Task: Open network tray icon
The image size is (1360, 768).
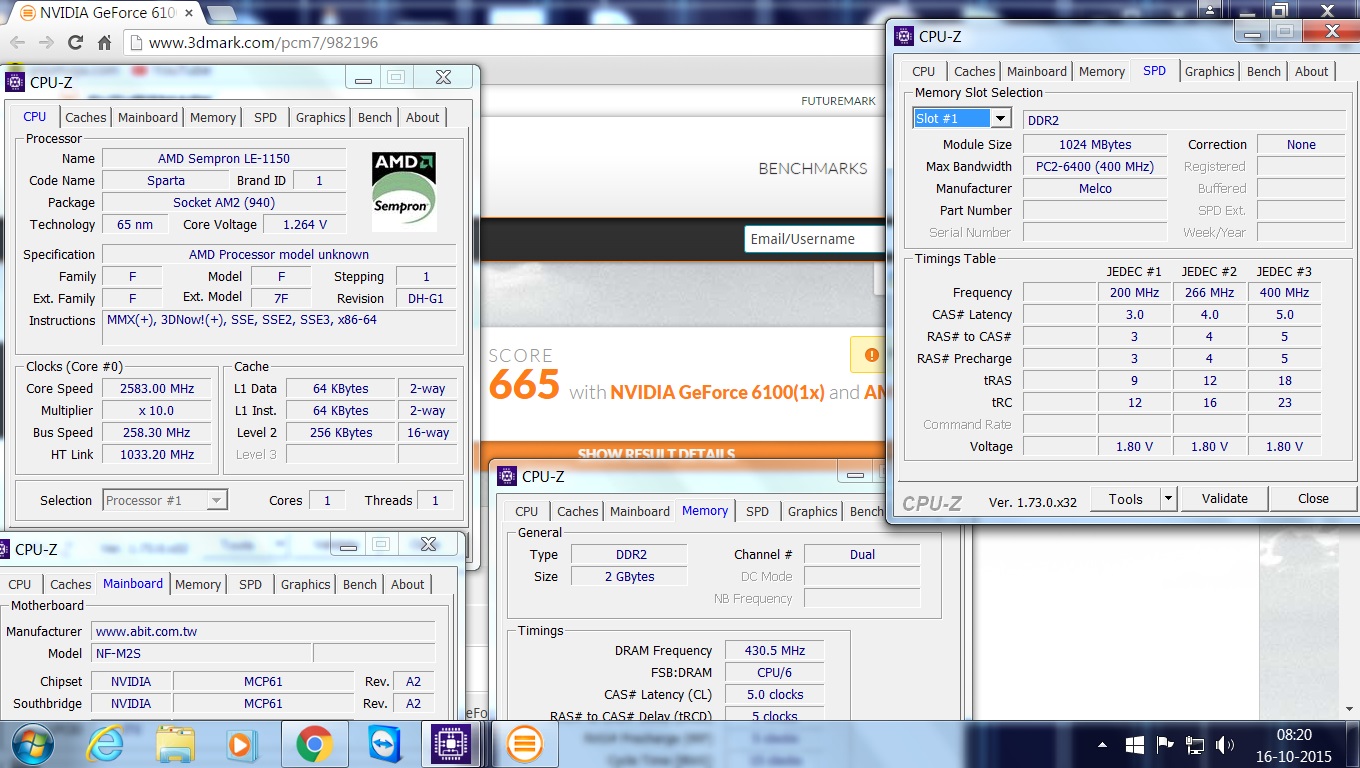Action: pyautogui.click(x=1194, y=745)
